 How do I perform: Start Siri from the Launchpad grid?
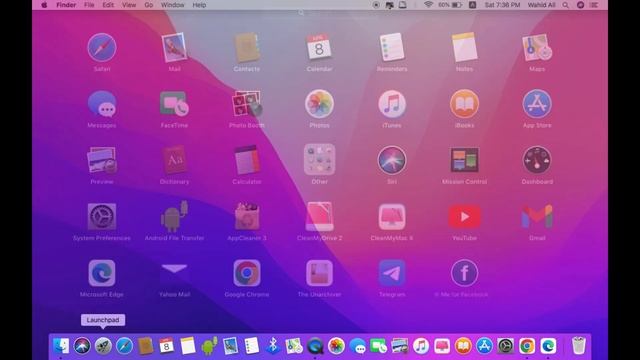tap(392, 160)
